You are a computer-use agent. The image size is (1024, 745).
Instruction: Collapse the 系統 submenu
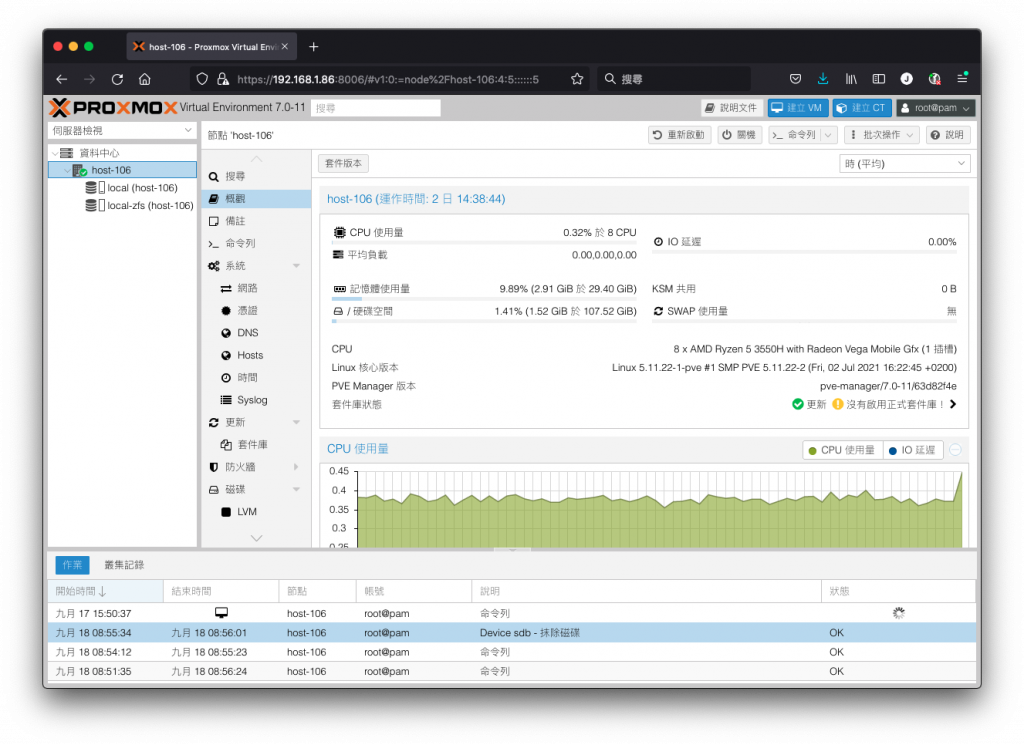(x=296, y=266)
